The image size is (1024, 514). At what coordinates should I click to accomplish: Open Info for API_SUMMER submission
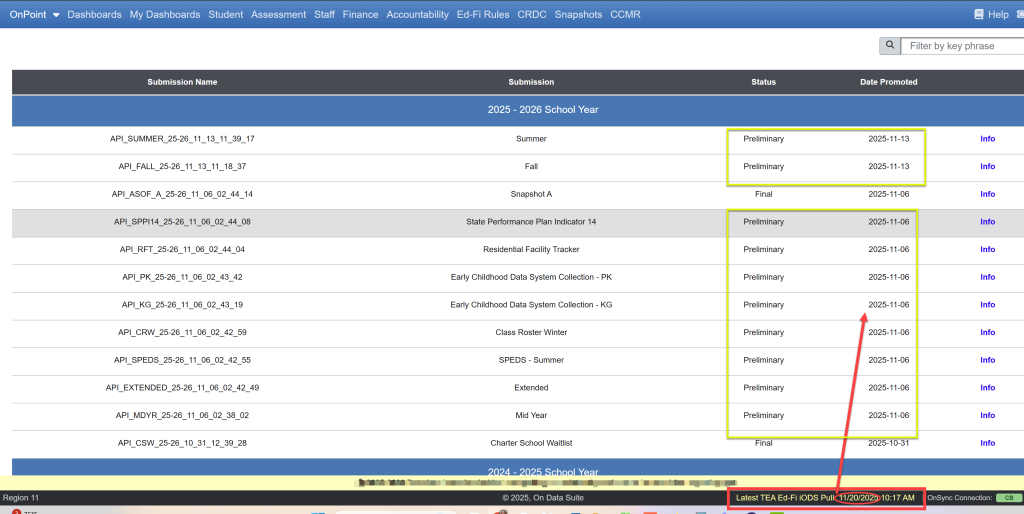pyautogui.click(x=987, y=139)
